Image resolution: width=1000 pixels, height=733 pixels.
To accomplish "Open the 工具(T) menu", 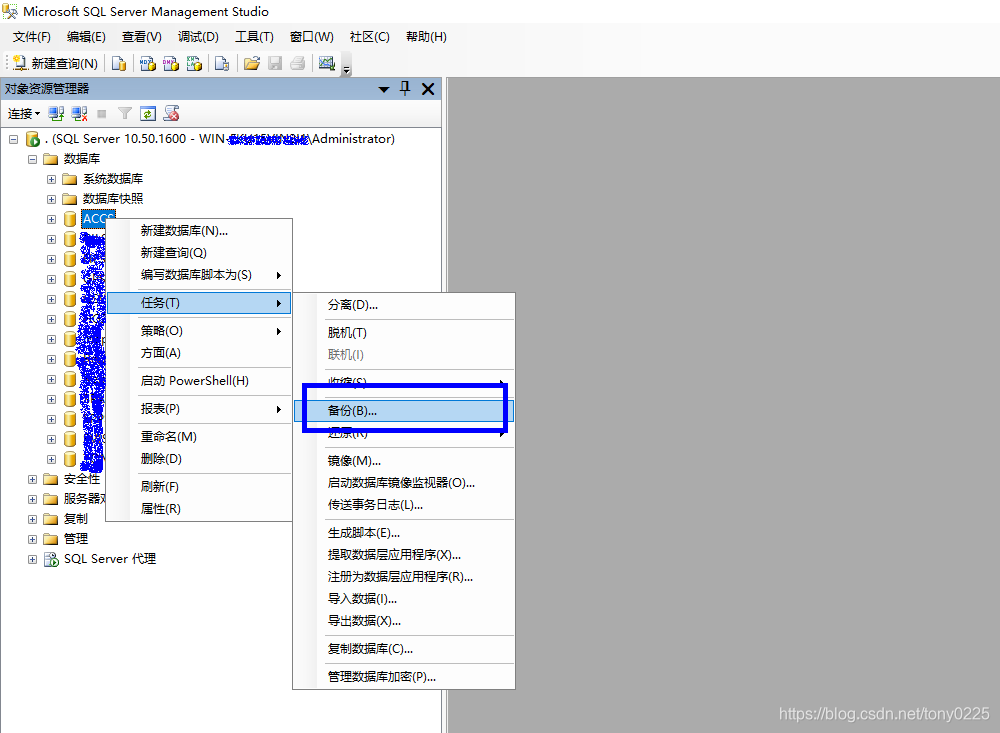I will [254, 37].
